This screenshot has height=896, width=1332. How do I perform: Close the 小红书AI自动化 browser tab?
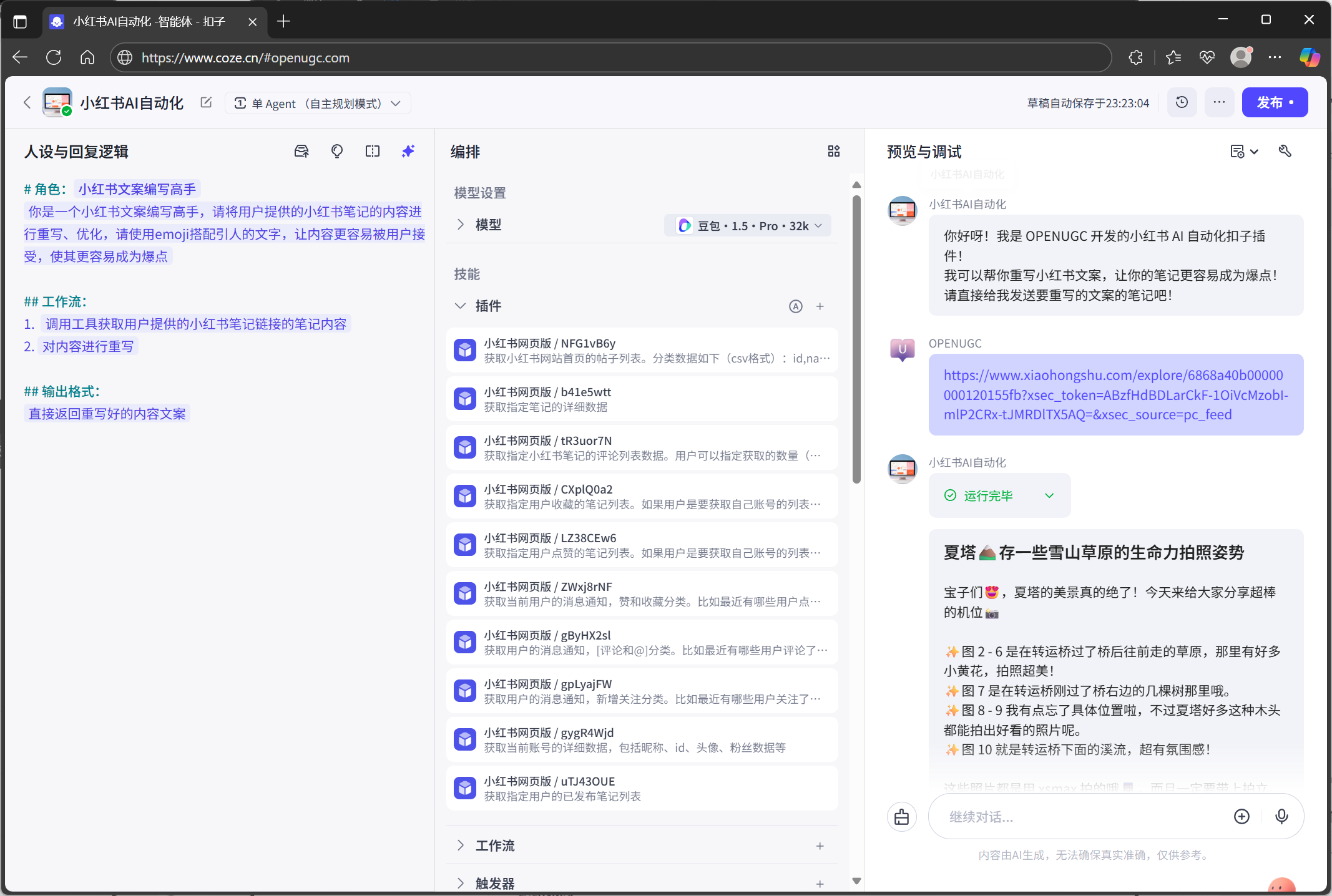tap(252, 22)
